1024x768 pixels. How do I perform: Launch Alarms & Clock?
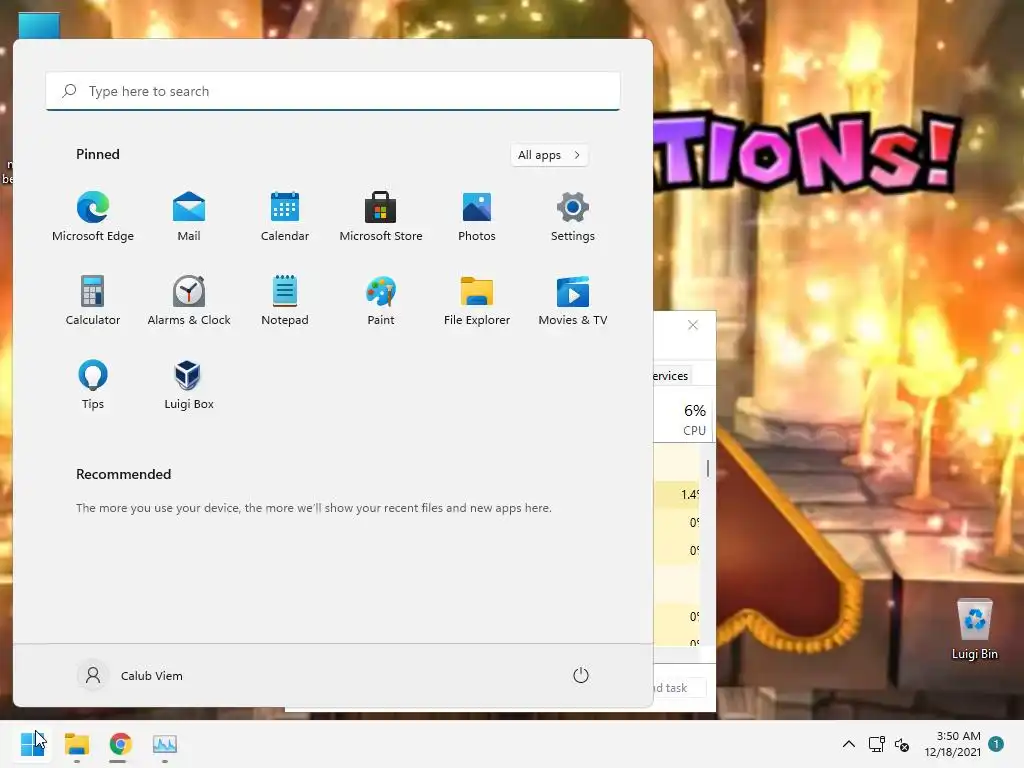click(189, 300)
